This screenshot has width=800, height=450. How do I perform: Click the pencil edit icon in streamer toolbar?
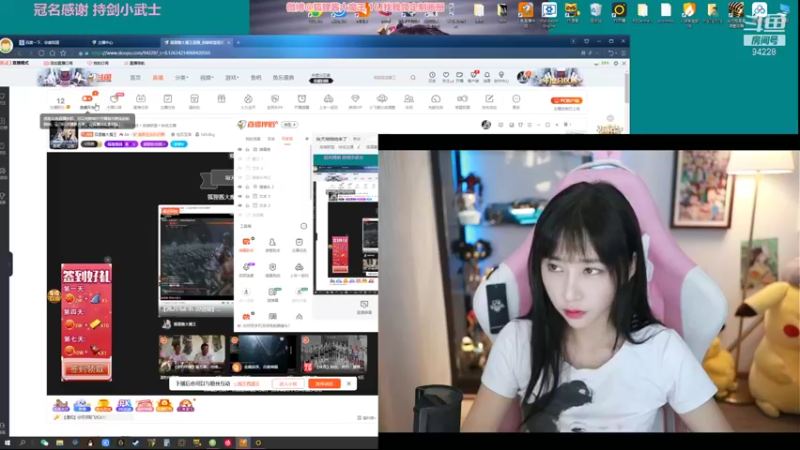coord(489,98)
